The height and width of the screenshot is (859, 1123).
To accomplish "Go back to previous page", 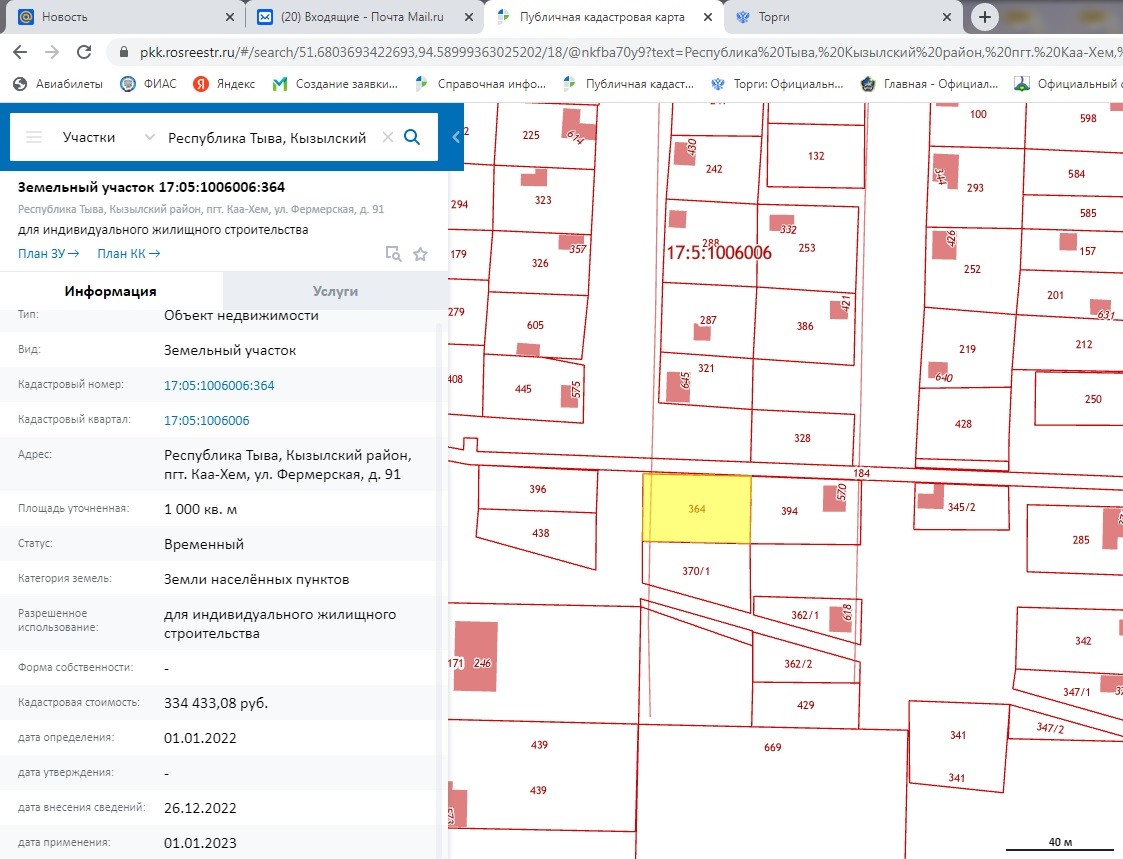I will (20, 52).
